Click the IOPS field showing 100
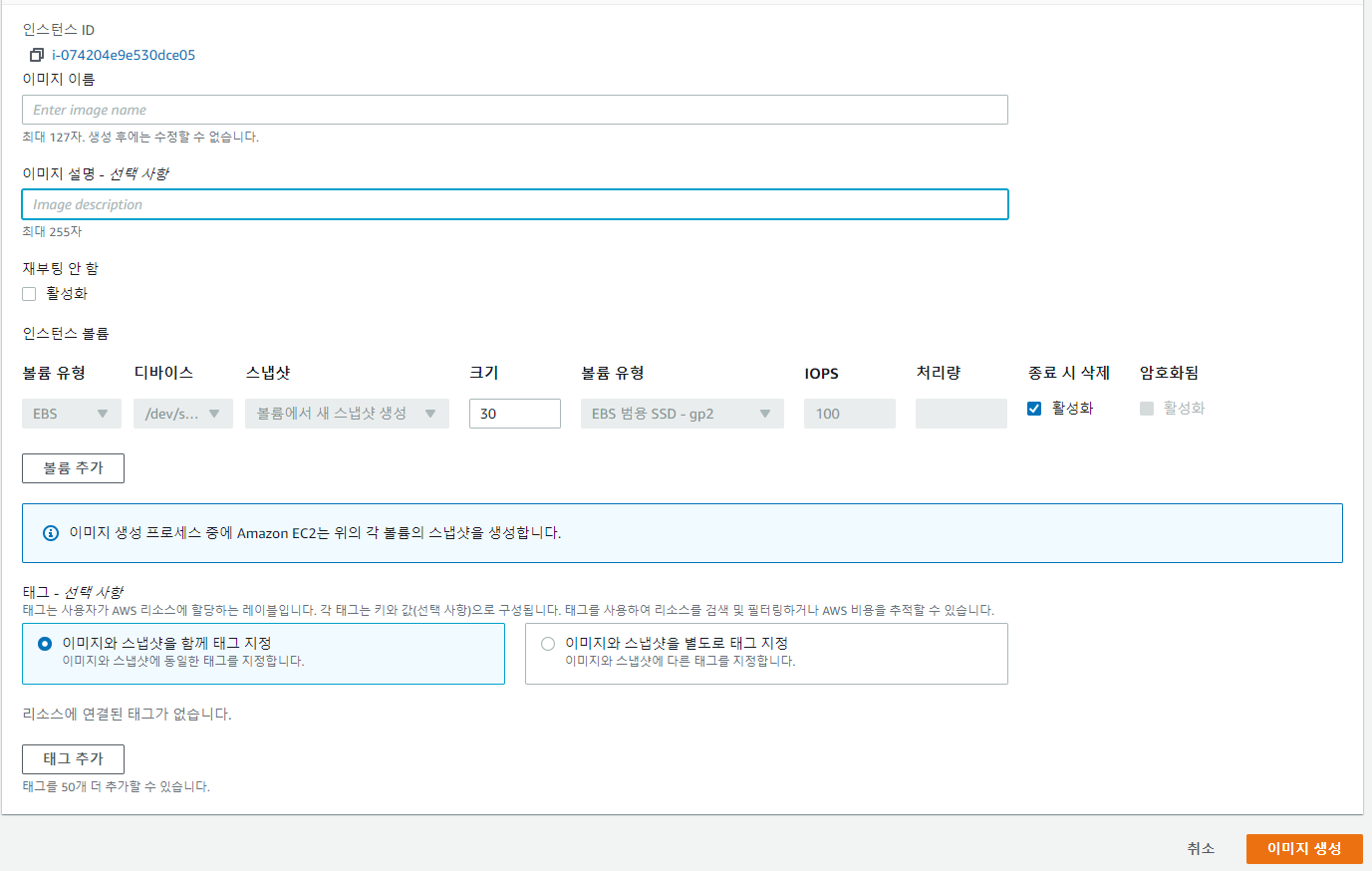Screen dimensions: 1372x871 (x=850, y=414)
